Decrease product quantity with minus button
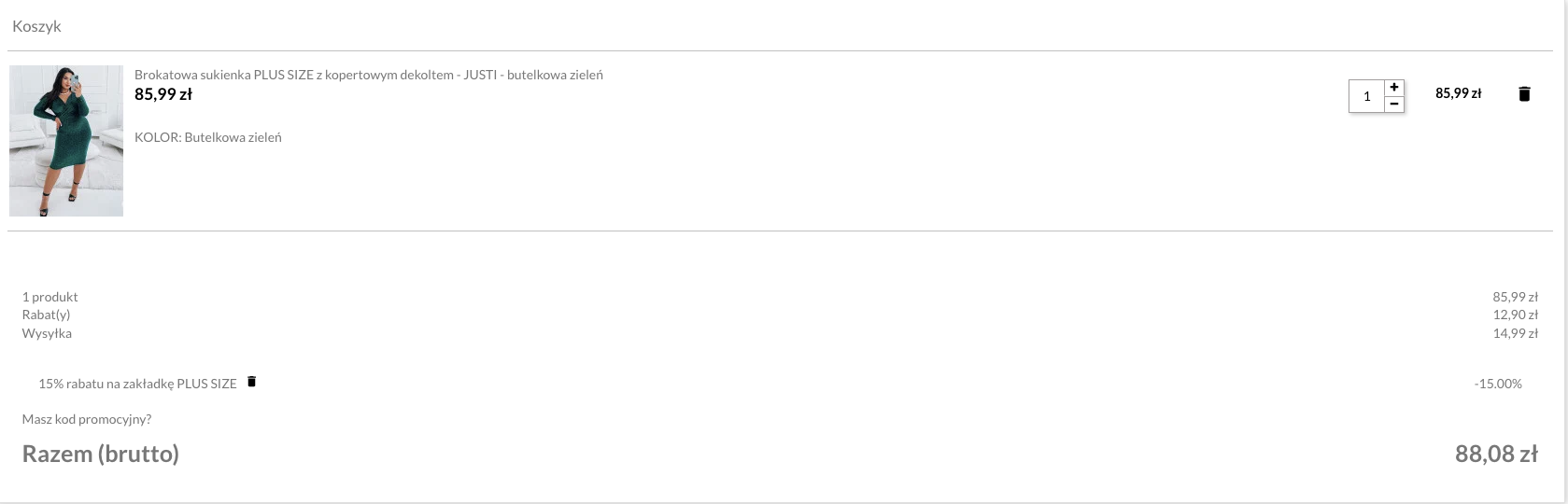1568x504 pixels. click(1394, 105)
